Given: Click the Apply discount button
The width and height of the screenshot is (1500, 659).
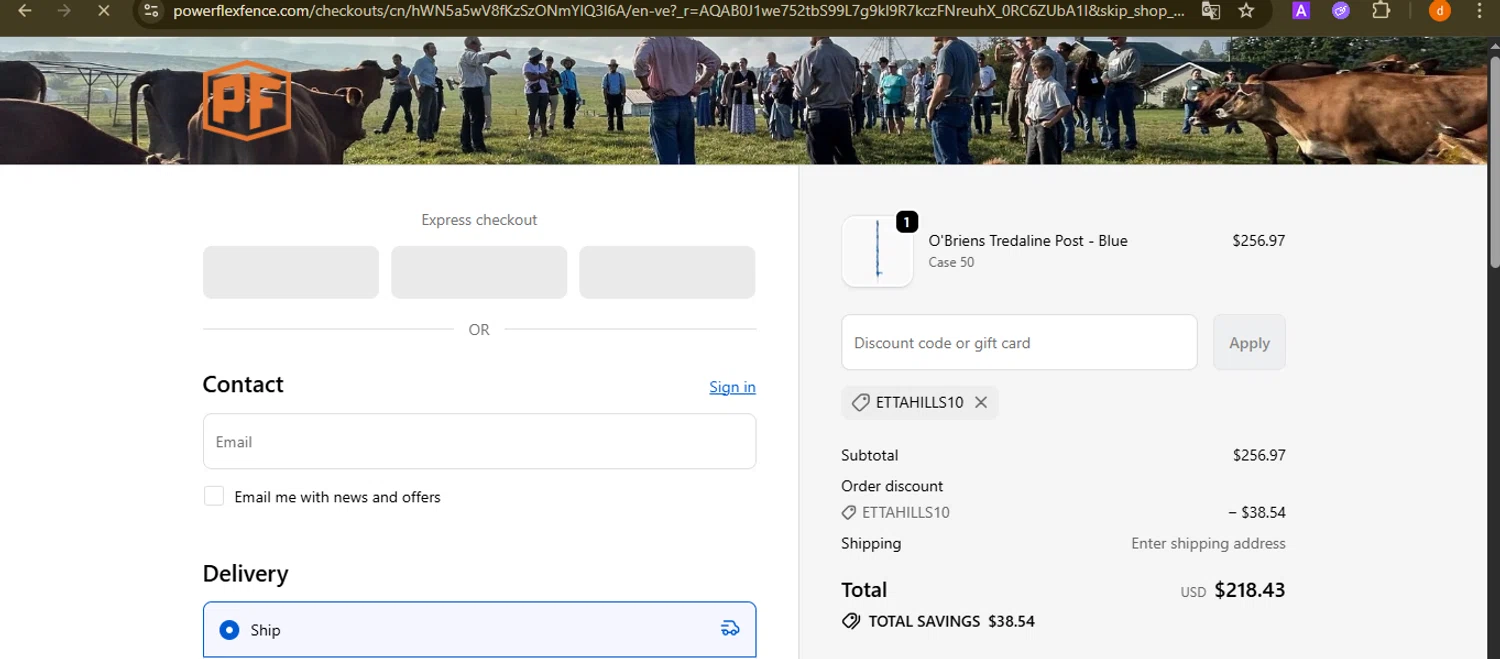Looking at the screenshot, I should [x=1249, y=342].
